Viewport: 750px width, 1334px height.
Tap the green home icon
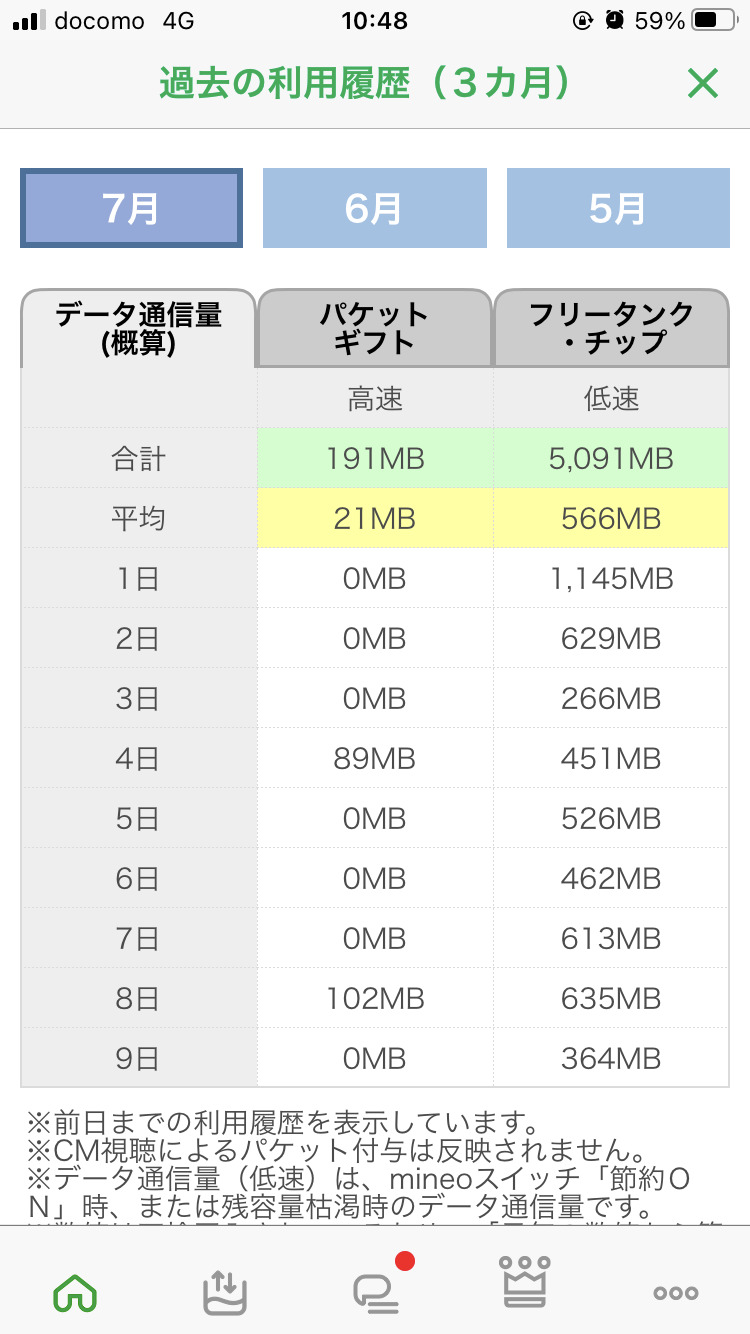pyautogui.click(x=75, y=1291)
